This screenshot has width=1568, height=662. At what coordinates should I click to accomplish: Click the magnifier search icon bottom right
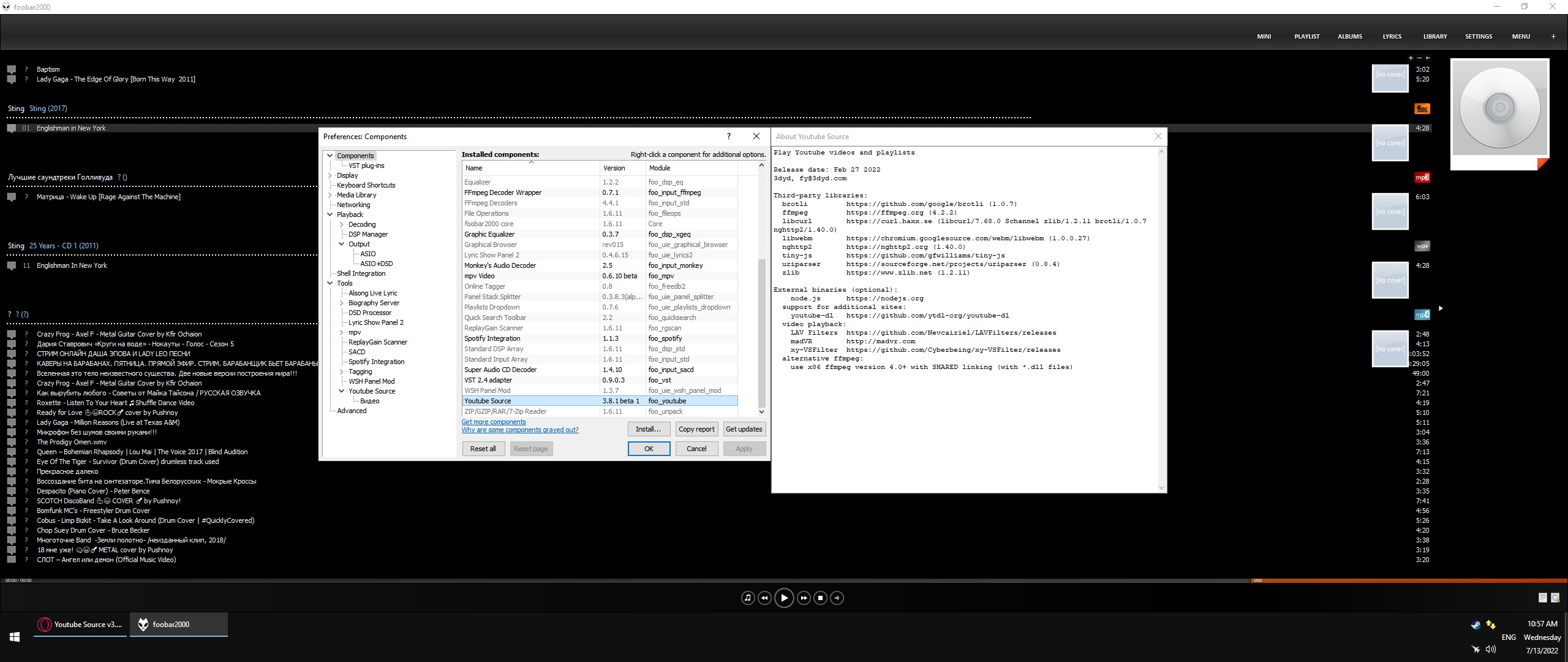pyautogui.click(x=1555, y=598)
